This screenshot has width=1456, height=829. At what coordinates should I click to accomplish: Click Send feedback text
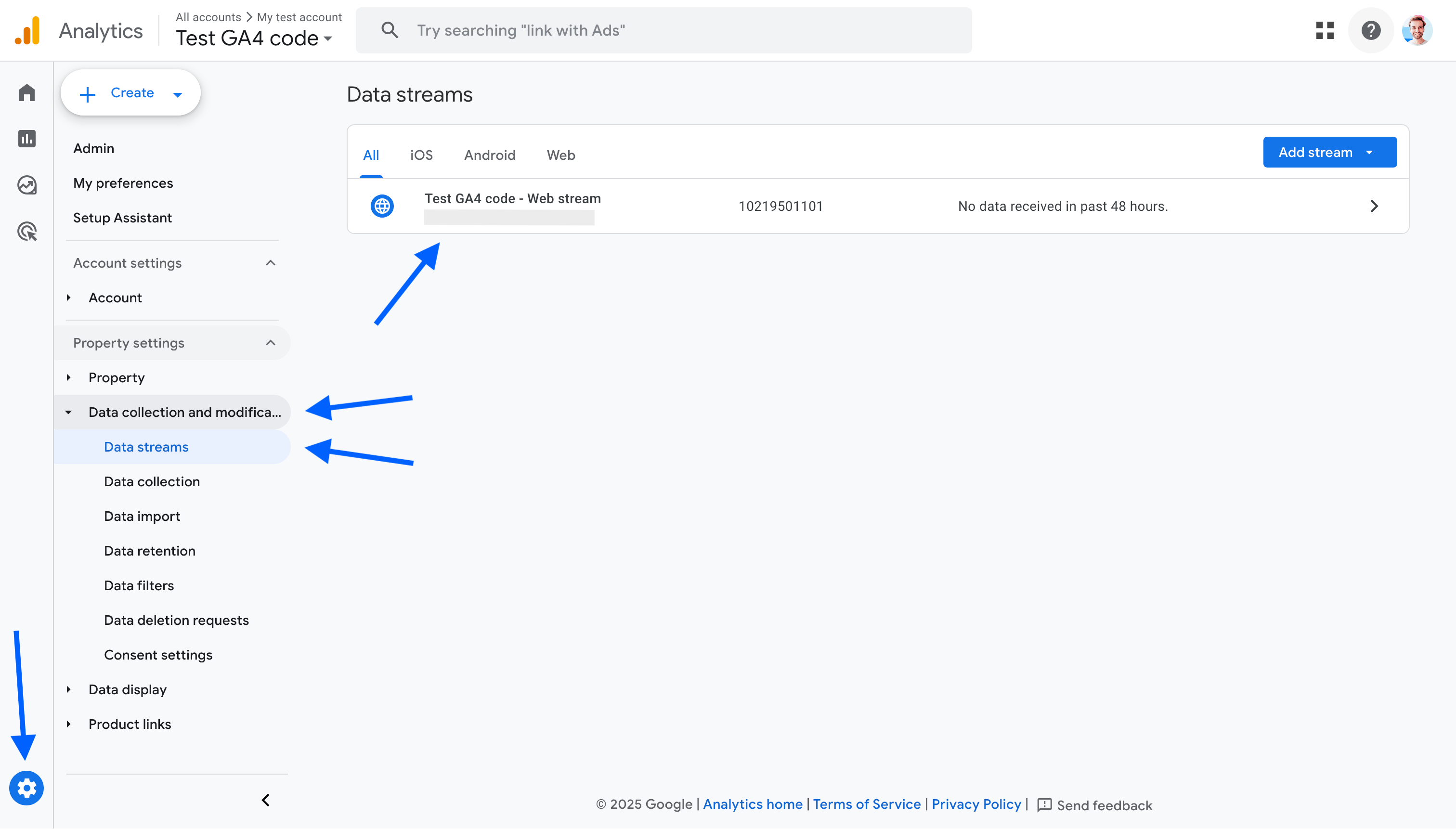1105,805
